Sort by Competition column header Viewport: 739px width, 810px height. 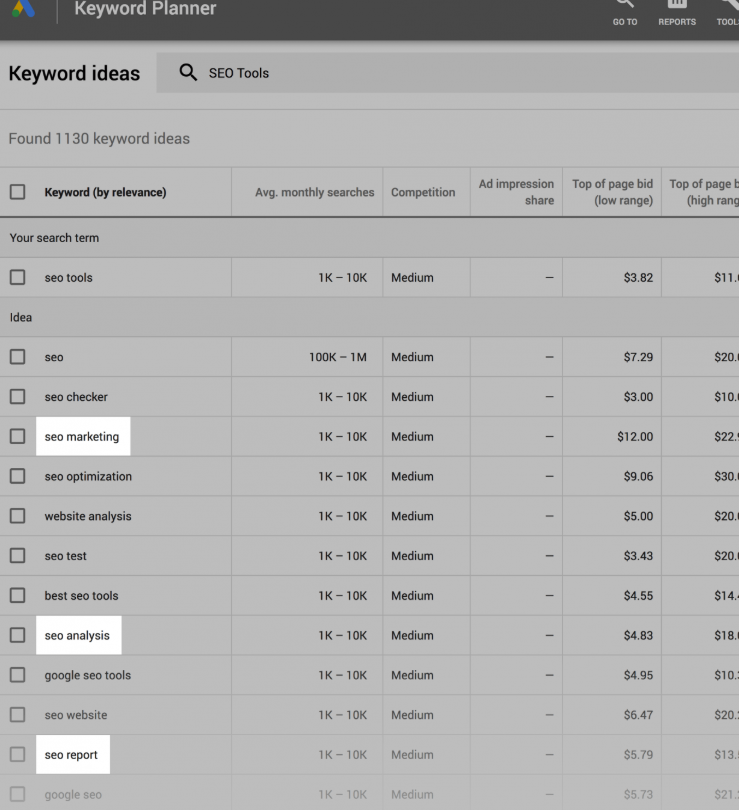click(x=423, y=192)
